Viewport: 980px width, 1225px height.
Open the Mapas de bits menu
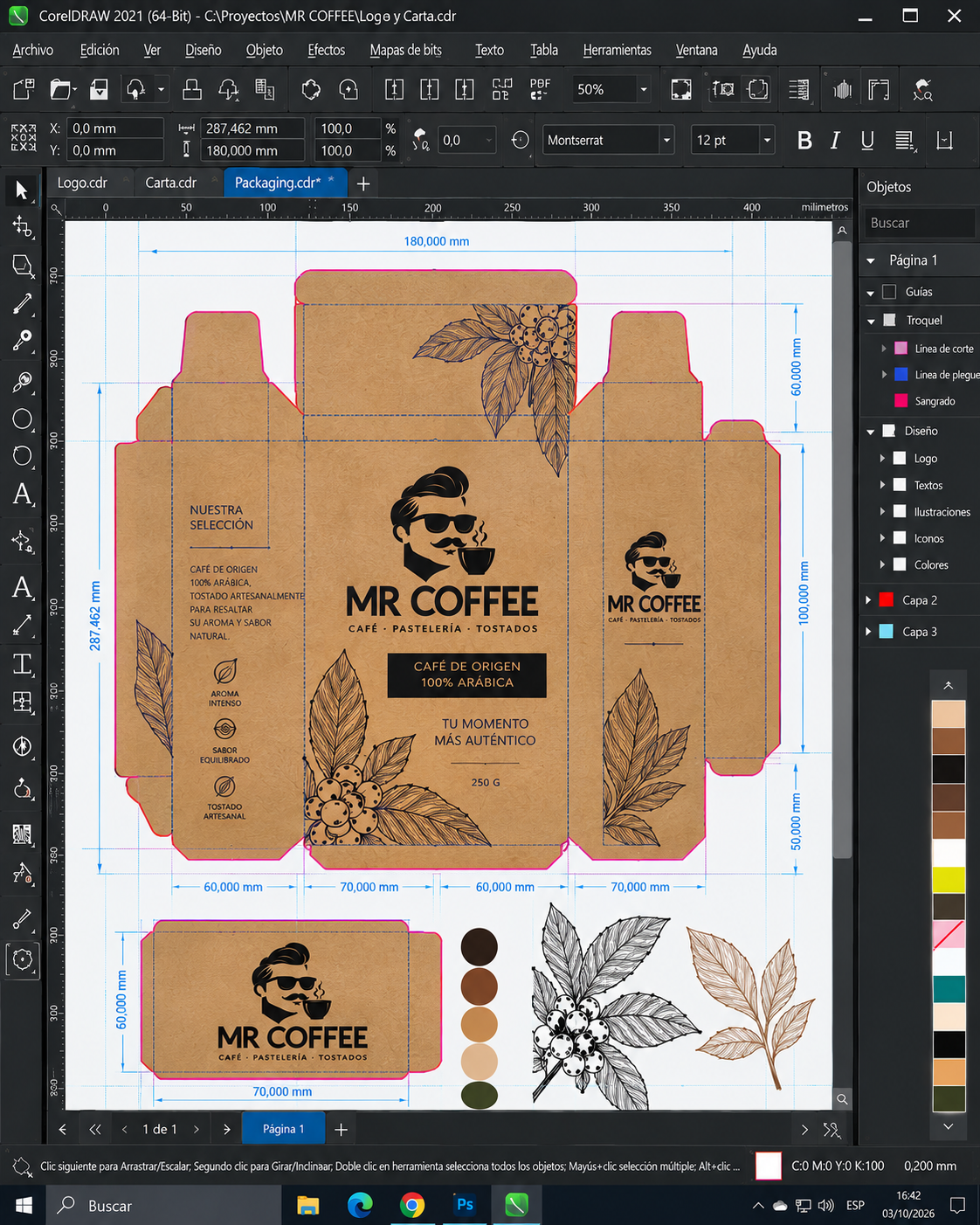(405, 50)
